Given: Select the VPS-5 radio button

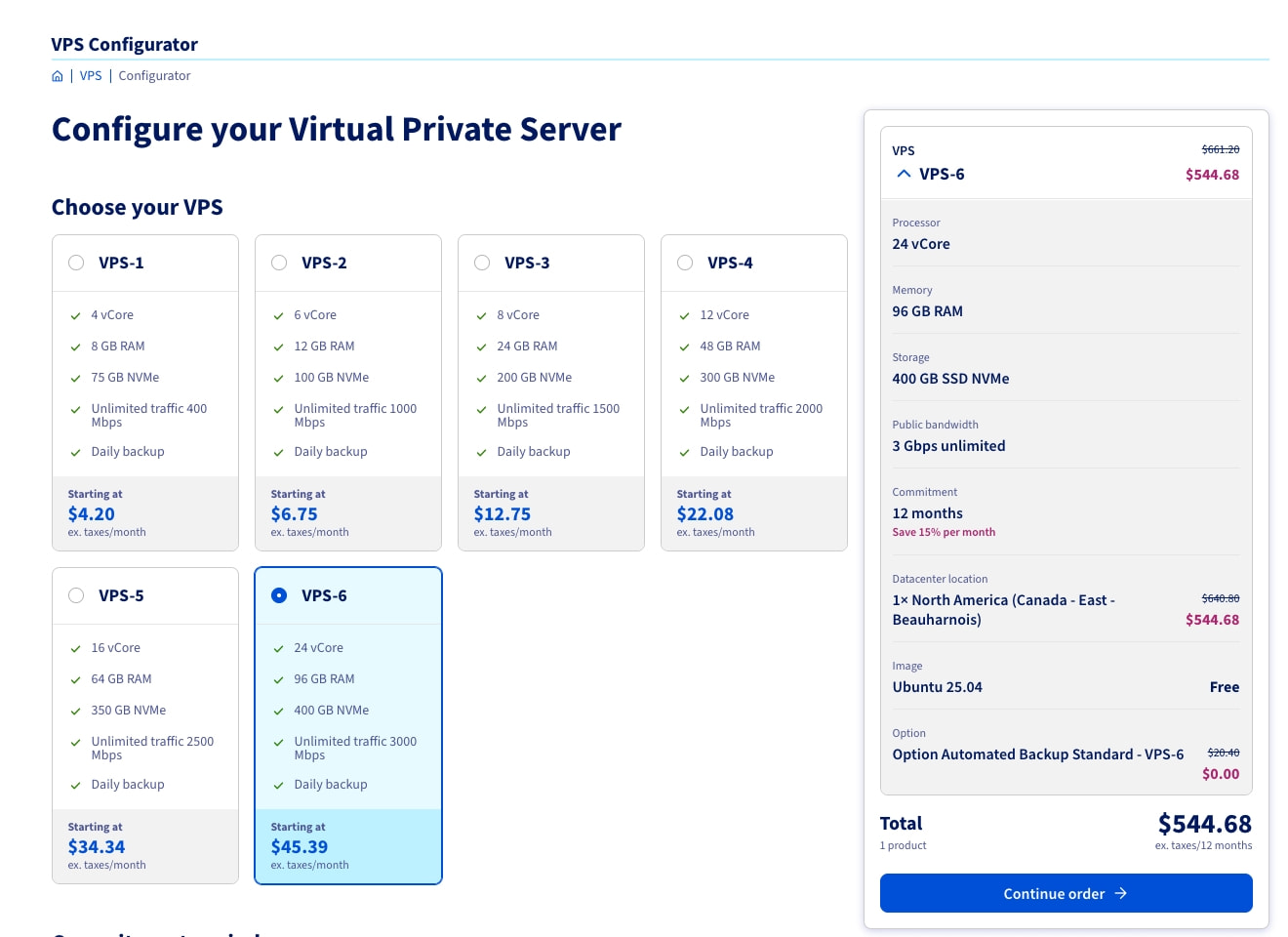Looking at the screenshot, I should tap(76, 595).
